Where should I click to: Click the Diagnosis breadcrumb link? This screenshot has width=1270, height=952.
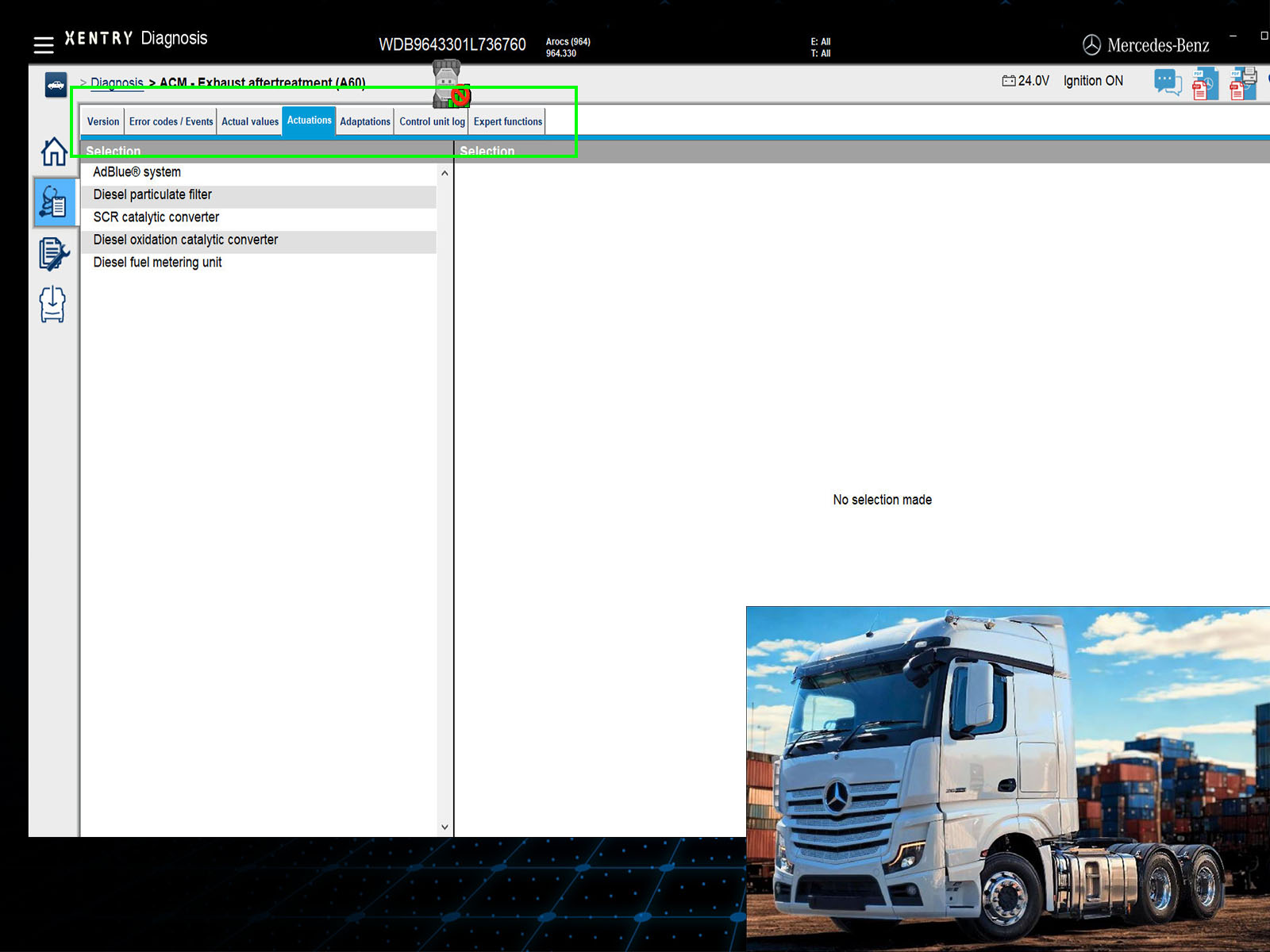pyautogui.click(x=117, y=83)
